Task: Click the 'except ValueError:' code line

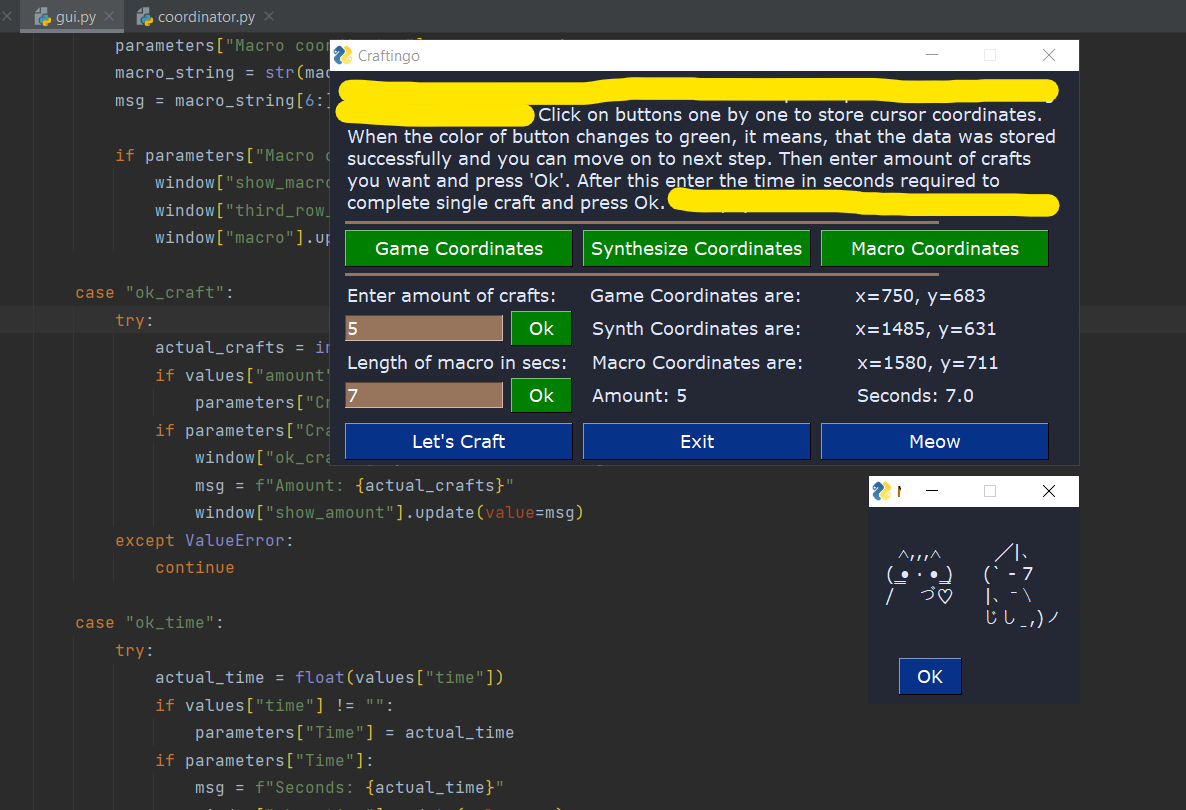Action: point(204,540)
